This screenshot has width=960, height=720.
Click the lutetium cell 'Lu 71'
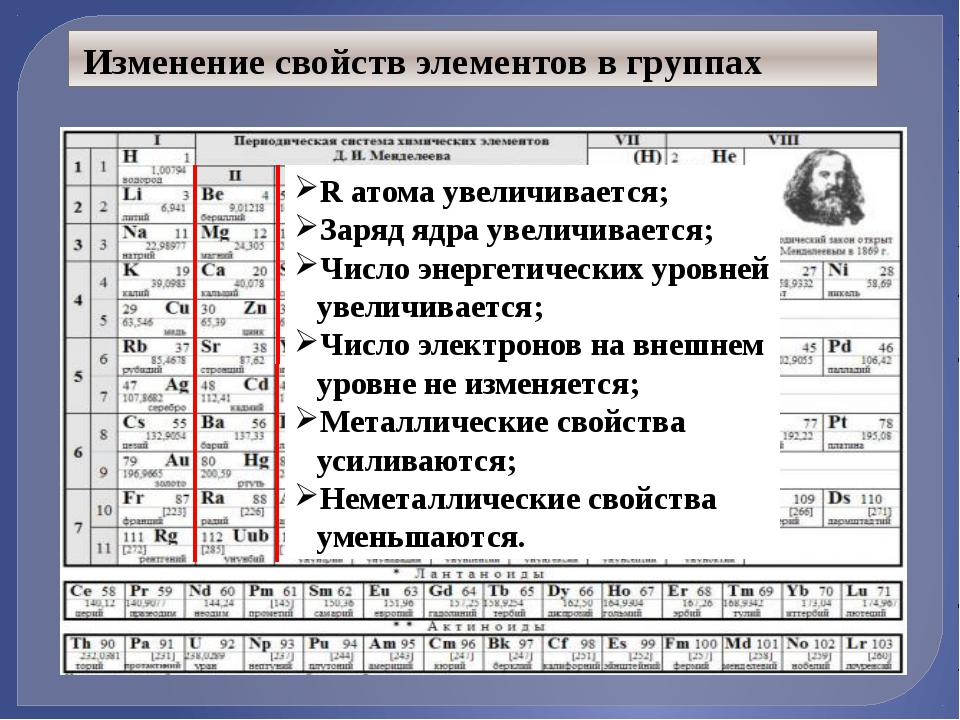[x=872, y=600]
